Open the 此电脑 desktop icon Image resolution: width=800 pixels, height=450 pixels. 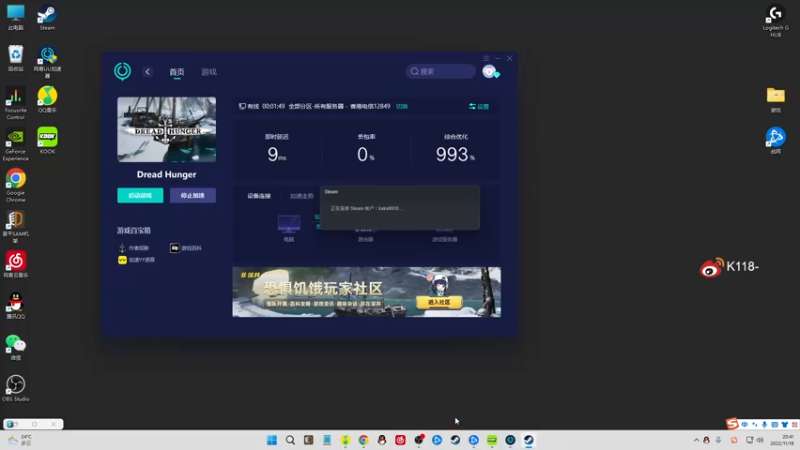16,17
